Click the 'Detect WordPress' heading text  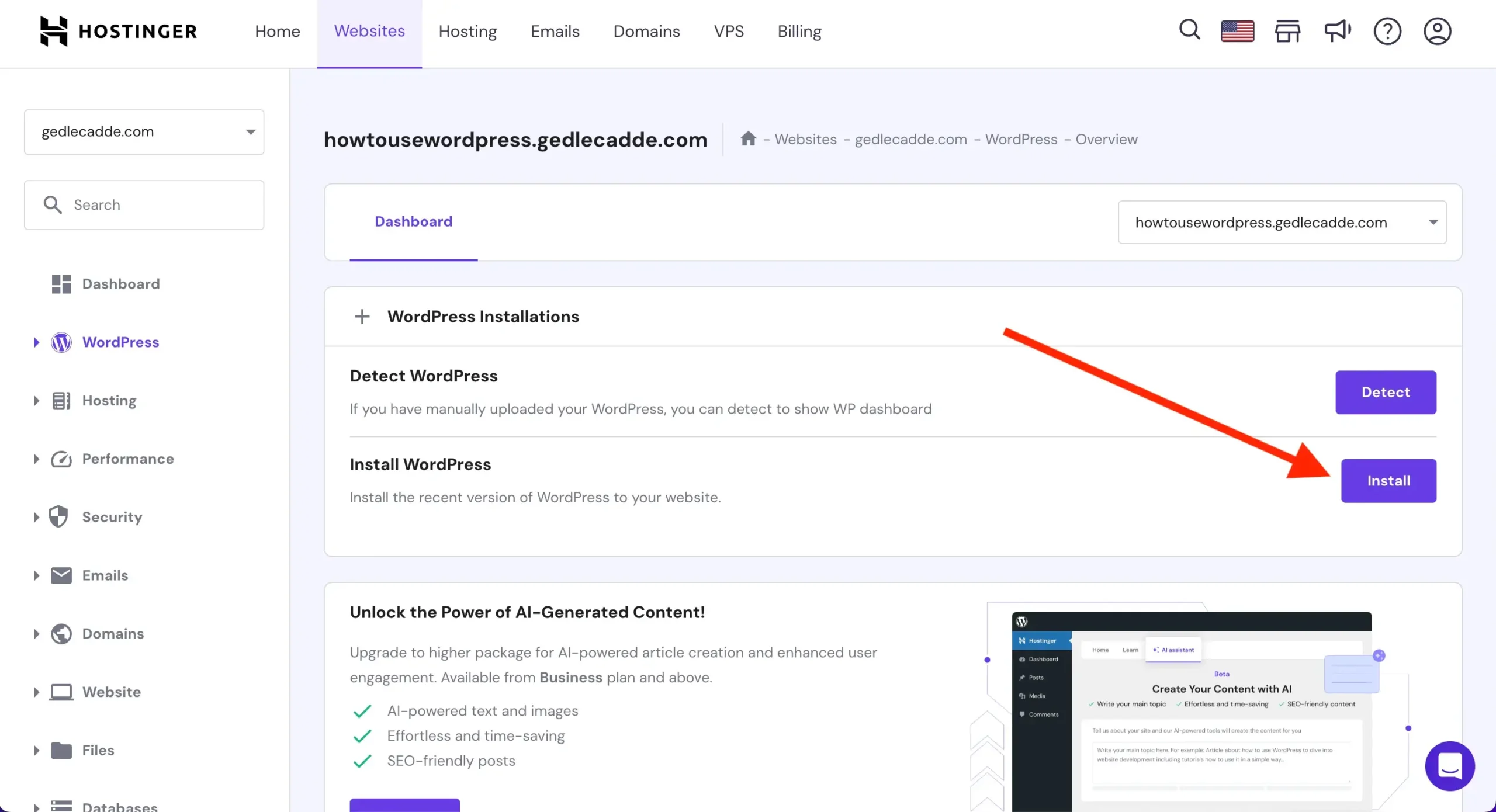424,376
